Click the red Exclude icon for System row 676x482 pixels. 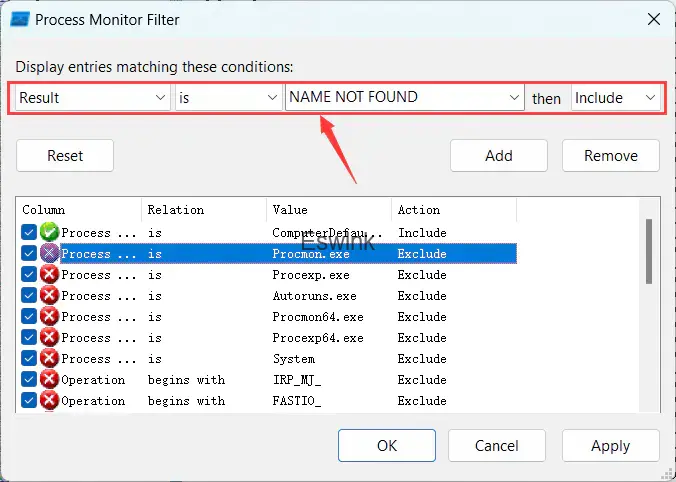50,359
